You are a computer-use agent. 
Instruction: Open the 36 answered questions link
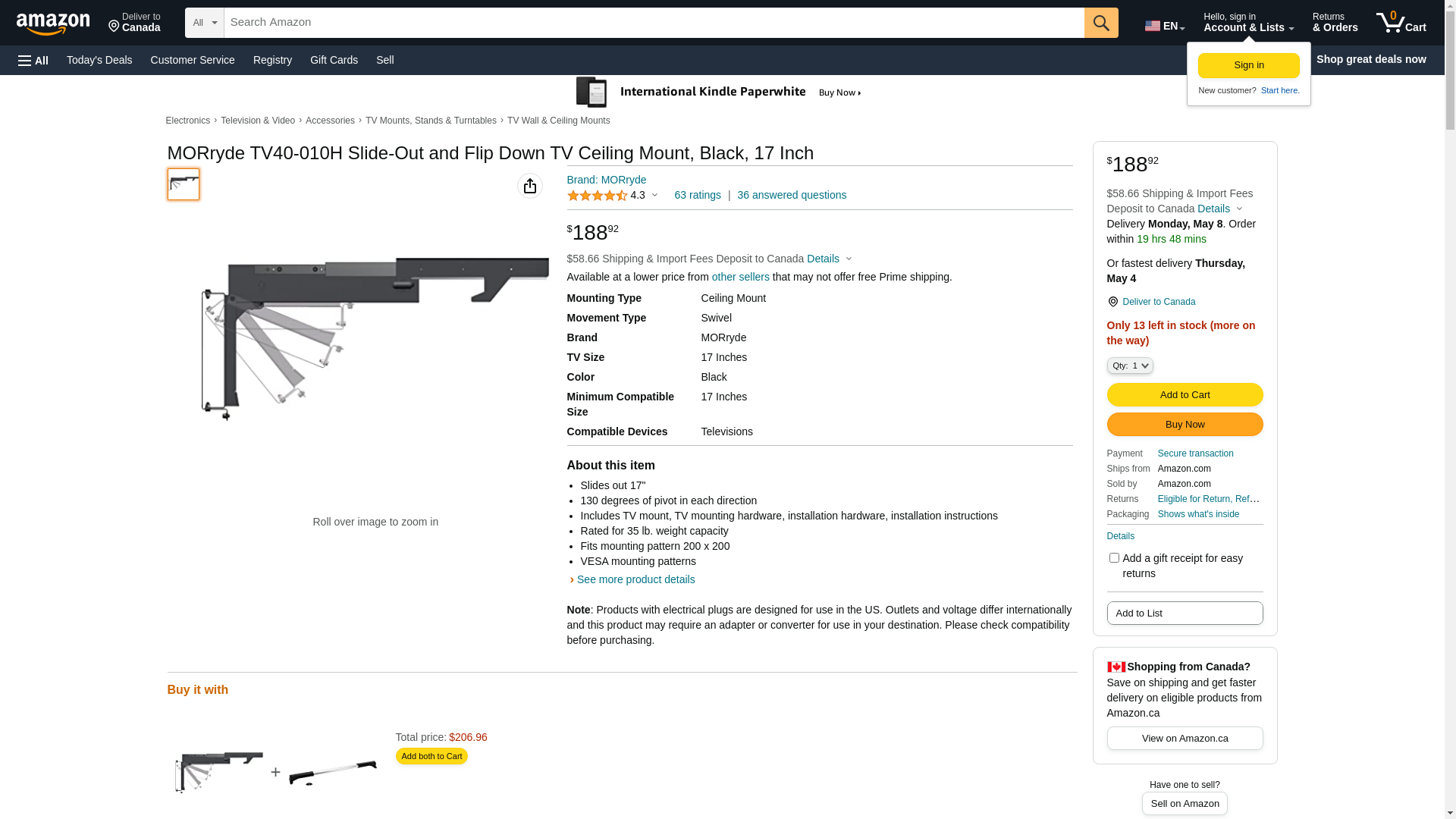[792, 195]
